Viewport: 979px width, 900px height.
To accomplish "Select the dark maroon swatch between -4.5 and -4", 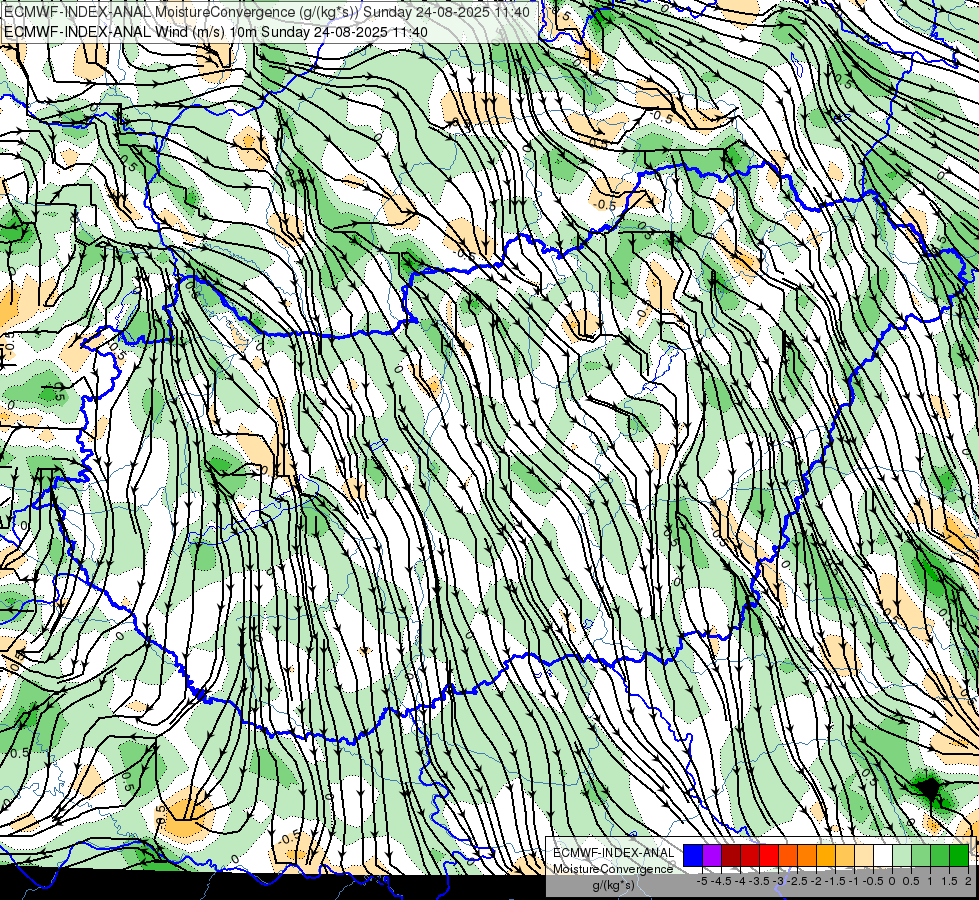I will point(731,855).
